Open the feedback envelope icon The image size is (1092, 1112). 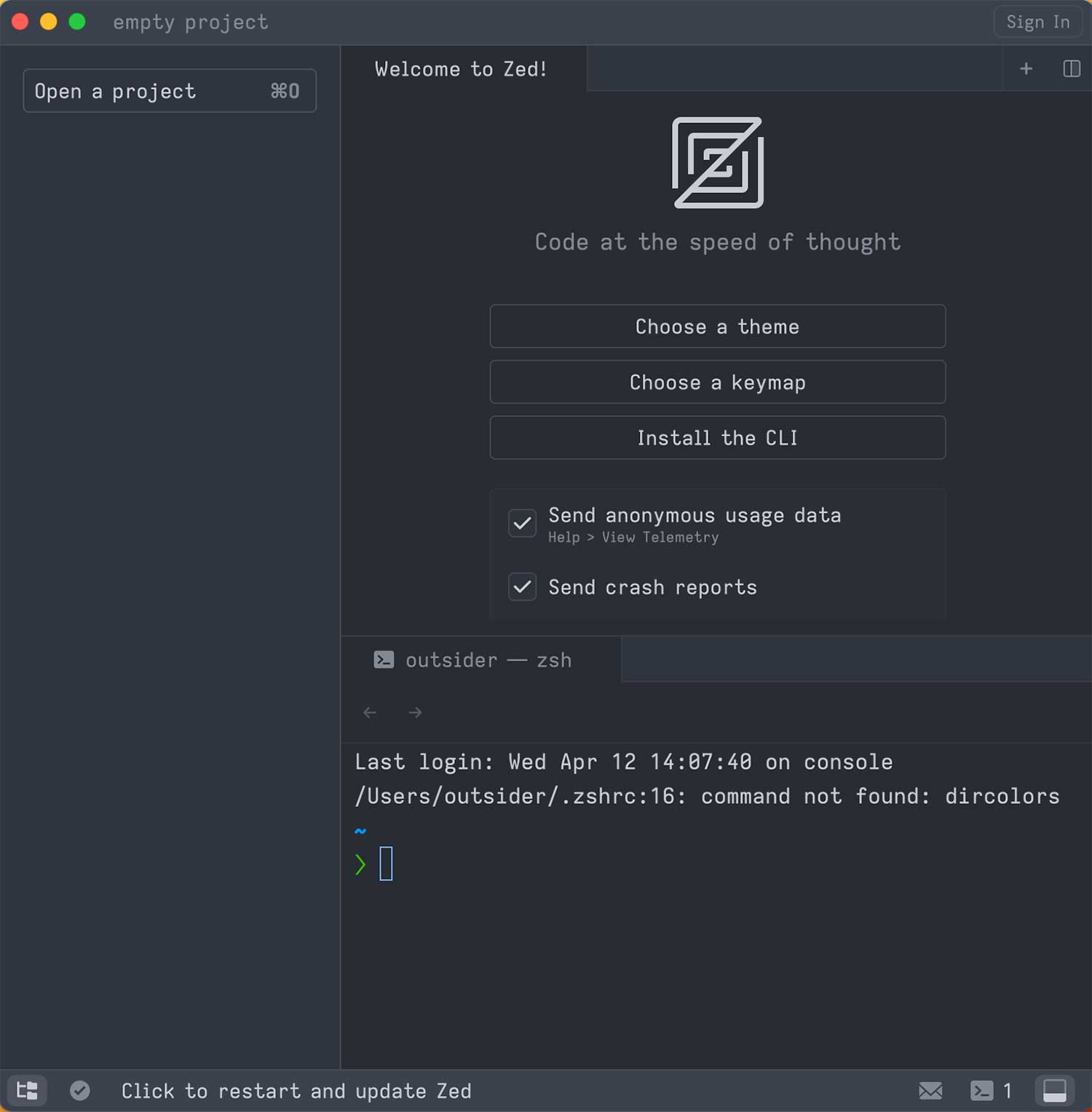(930, 1090)
